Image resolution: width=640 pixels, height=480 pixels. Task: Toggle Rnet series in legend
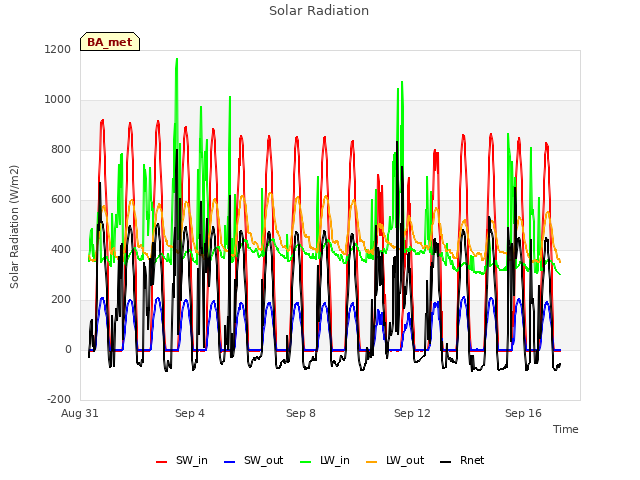point(462,461)
